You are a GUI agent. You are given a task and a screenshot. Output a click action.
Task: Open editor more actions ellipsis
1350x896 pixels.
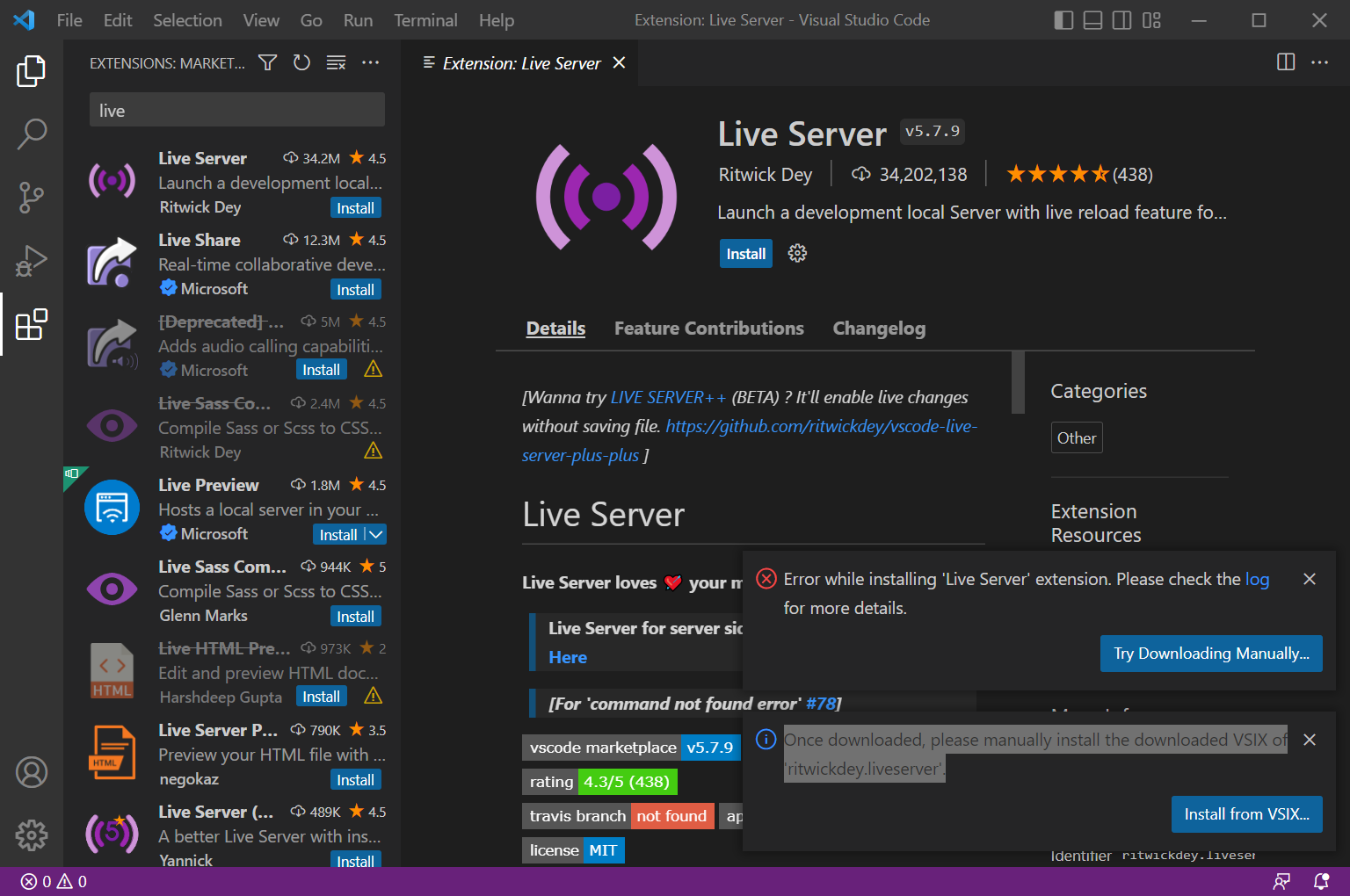1319,62
